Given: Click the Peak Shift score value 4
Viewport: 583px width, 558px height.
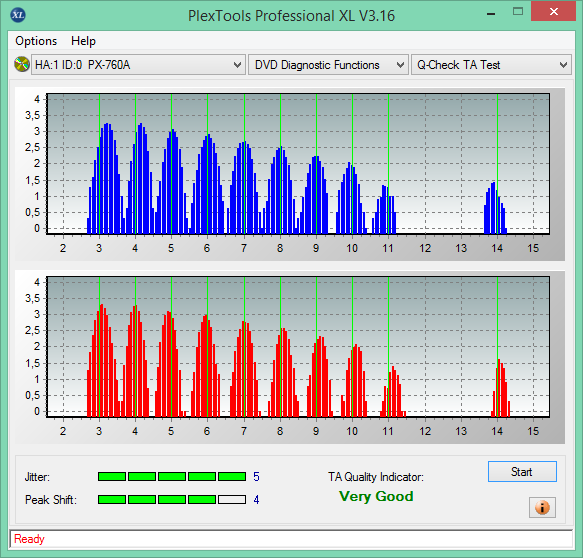Looking at the screenshot, I should pyautogui.click(x=256, y=500).
